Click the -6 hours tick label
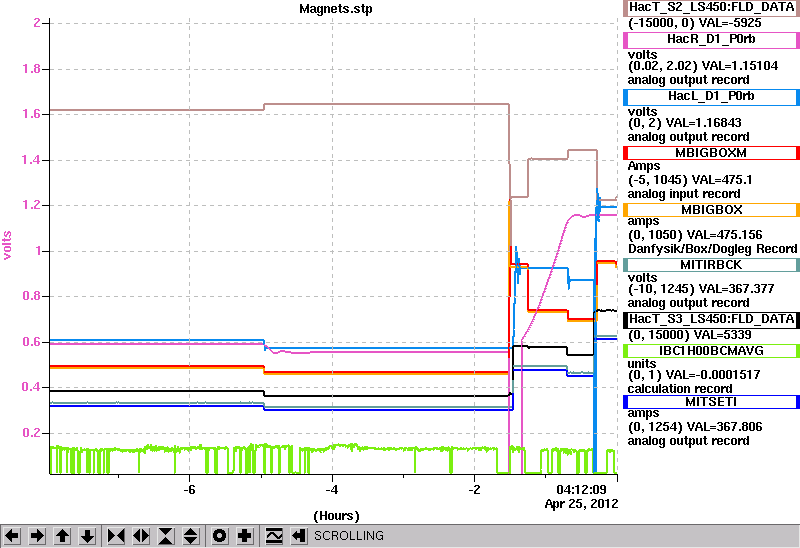The image size is (800, 548). pyautogui.click(x=189, y=490)
